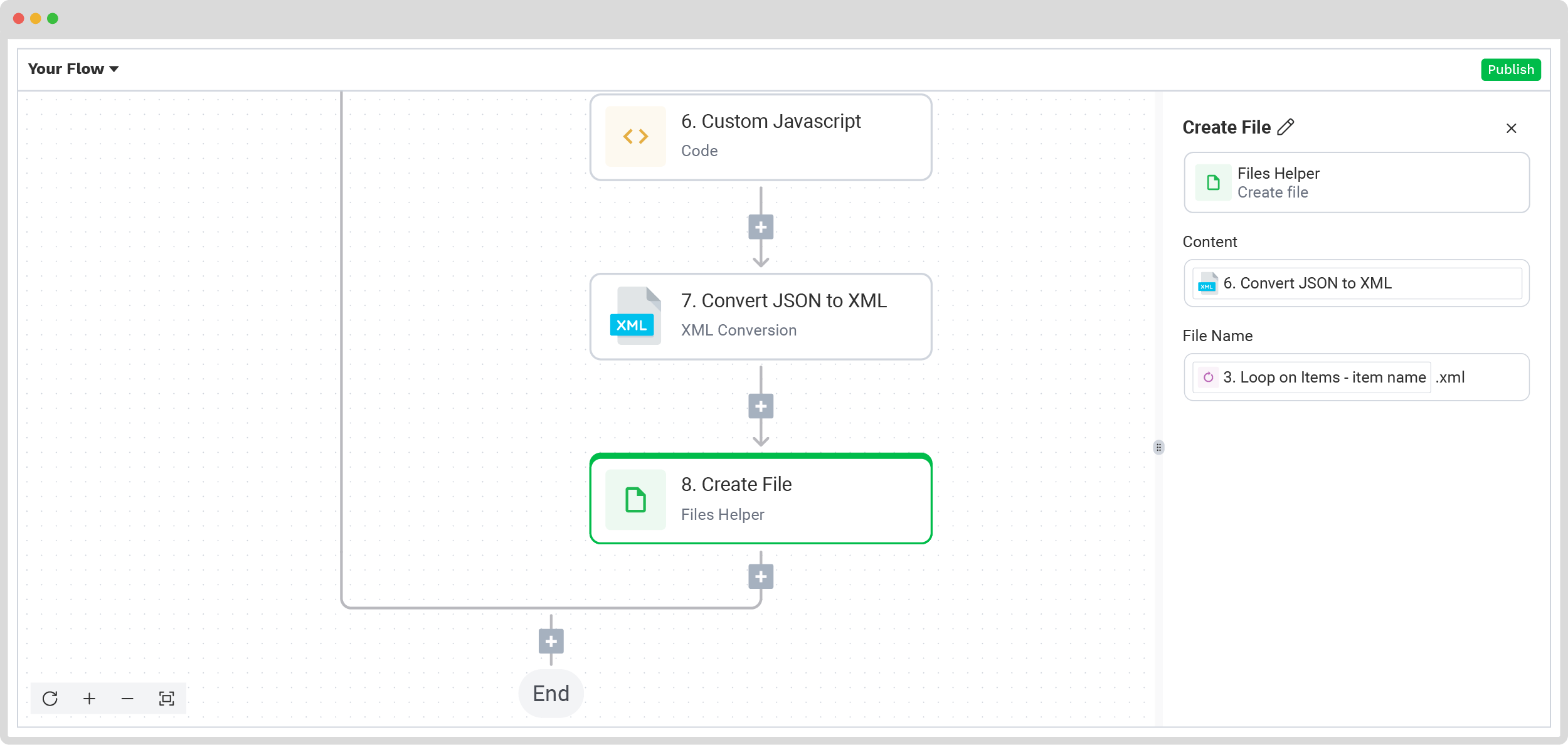Image resolution: width=1568 pixels, height=745 pixels.
Task: Select the 8. Create File step
Action: pyautogui.click(x=761, y=499)
